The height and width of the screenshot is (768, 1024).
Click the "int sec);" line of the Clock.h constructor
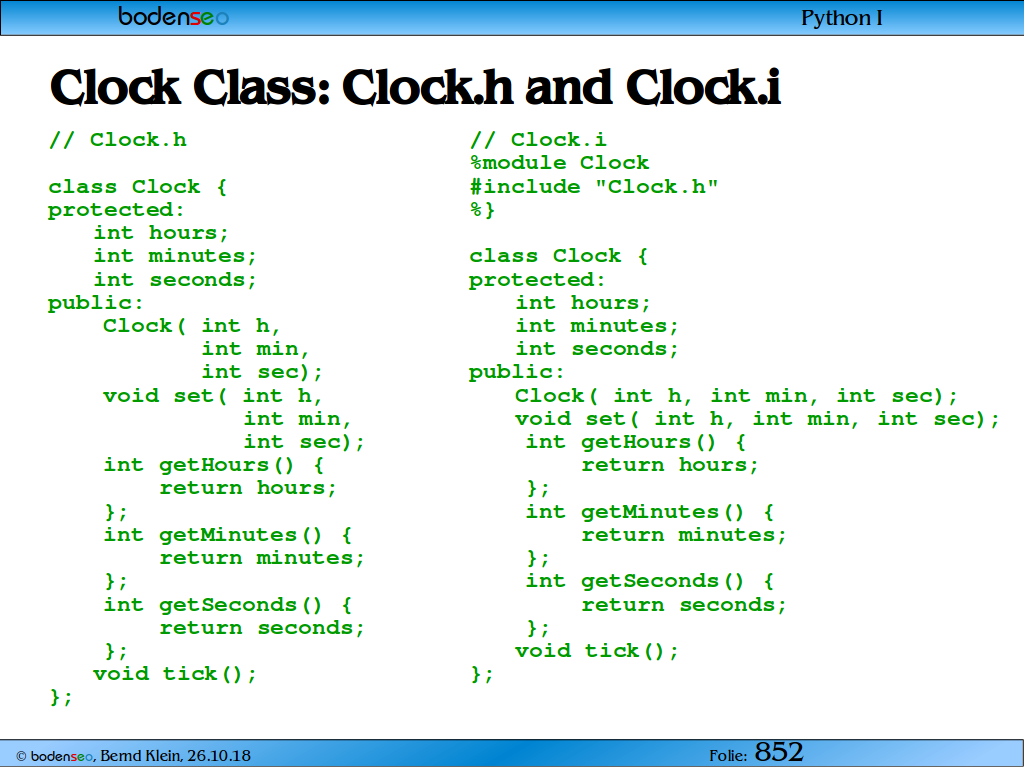(262, 372)
